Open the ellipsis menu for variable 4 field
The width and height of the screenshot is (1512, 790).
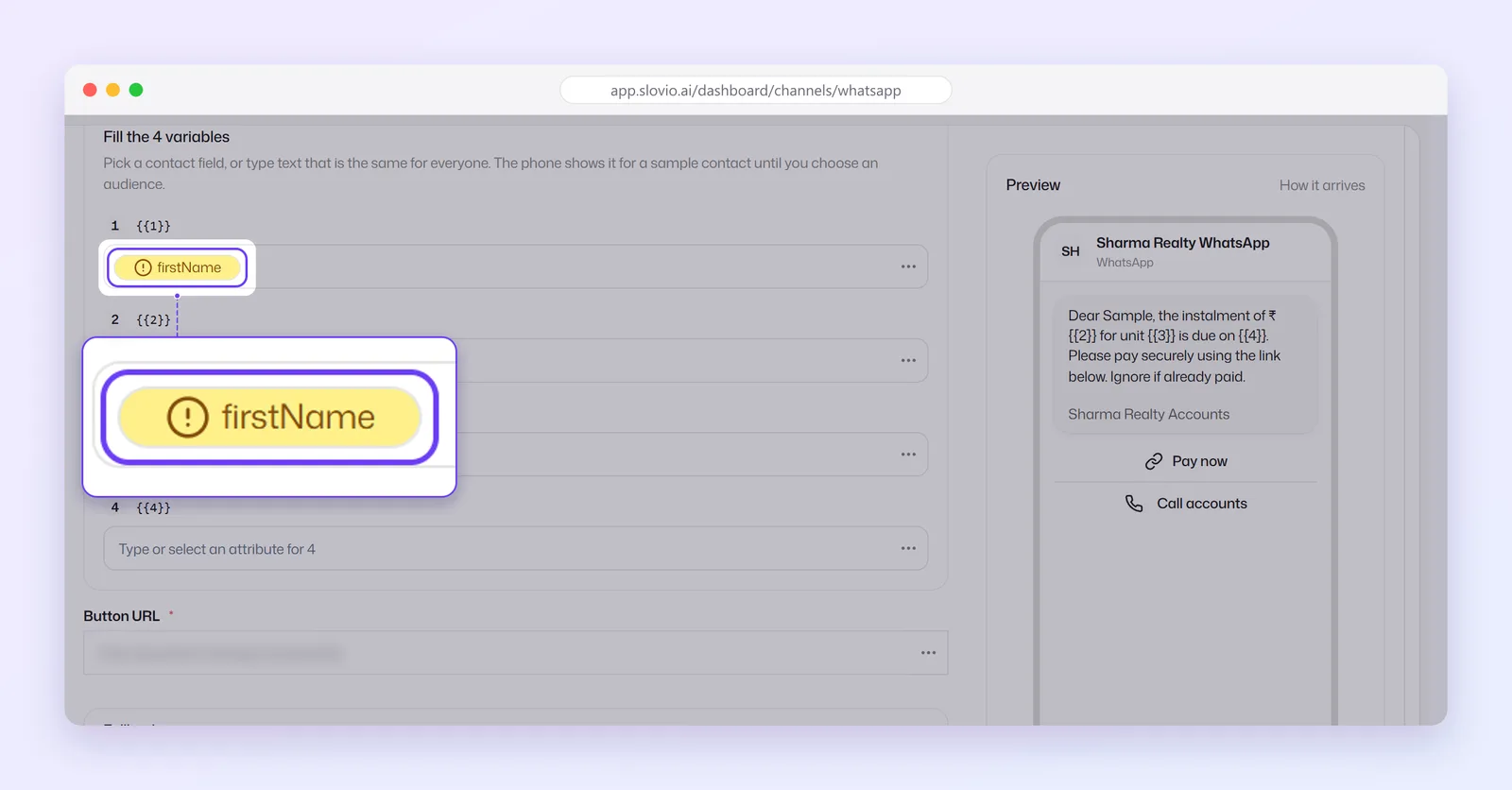tap(908, 548)
